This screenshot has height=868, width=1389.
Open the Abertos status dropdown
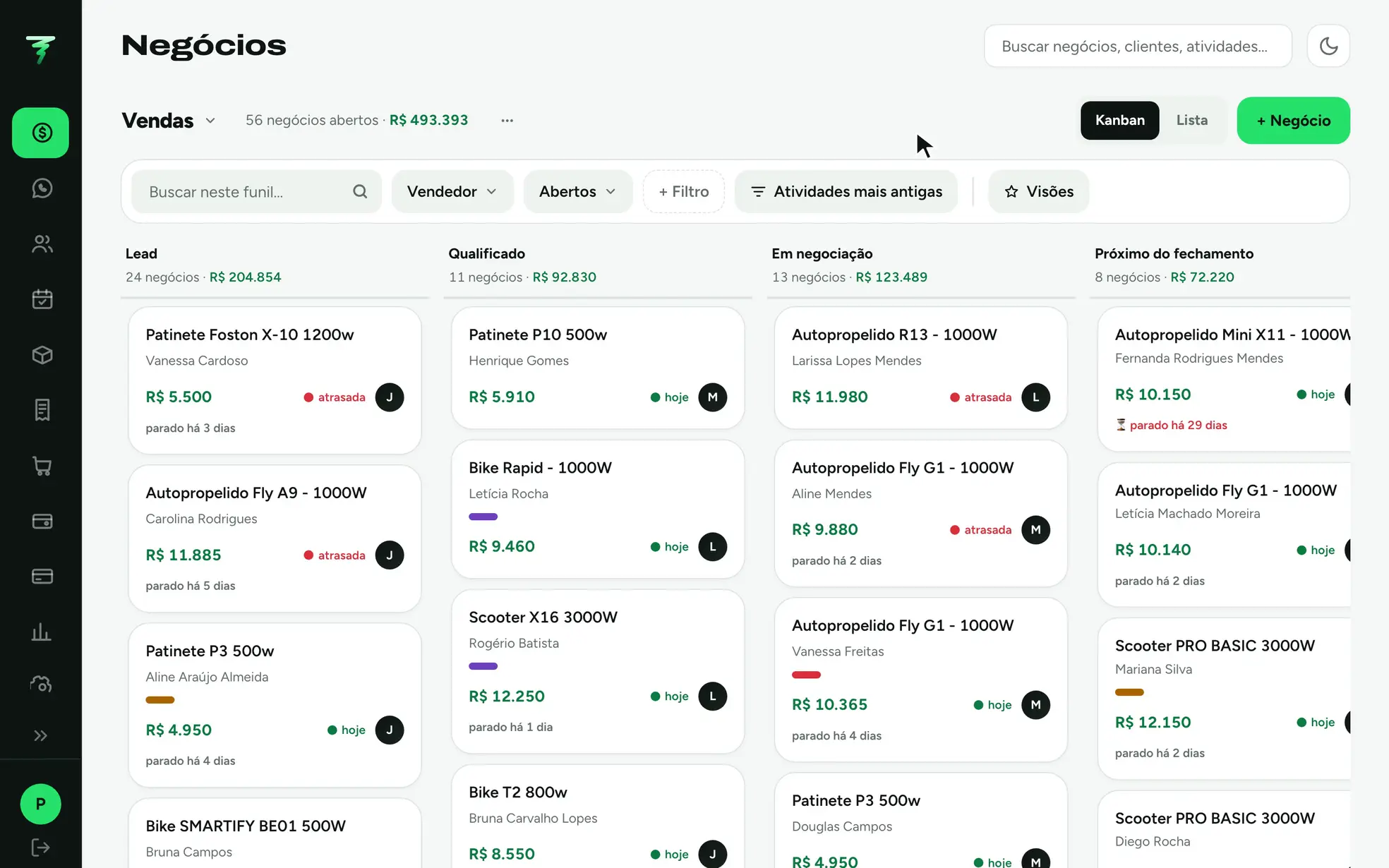point(577,191)
